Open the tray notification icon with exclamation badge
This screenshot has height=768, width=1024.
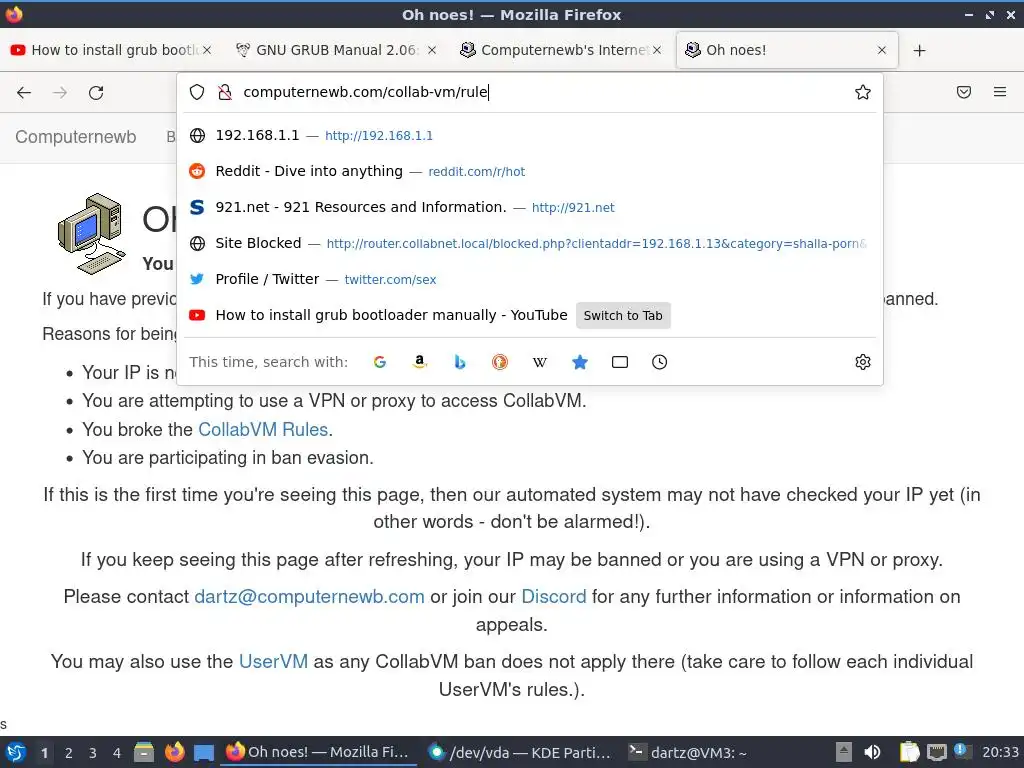pos(961,751)
